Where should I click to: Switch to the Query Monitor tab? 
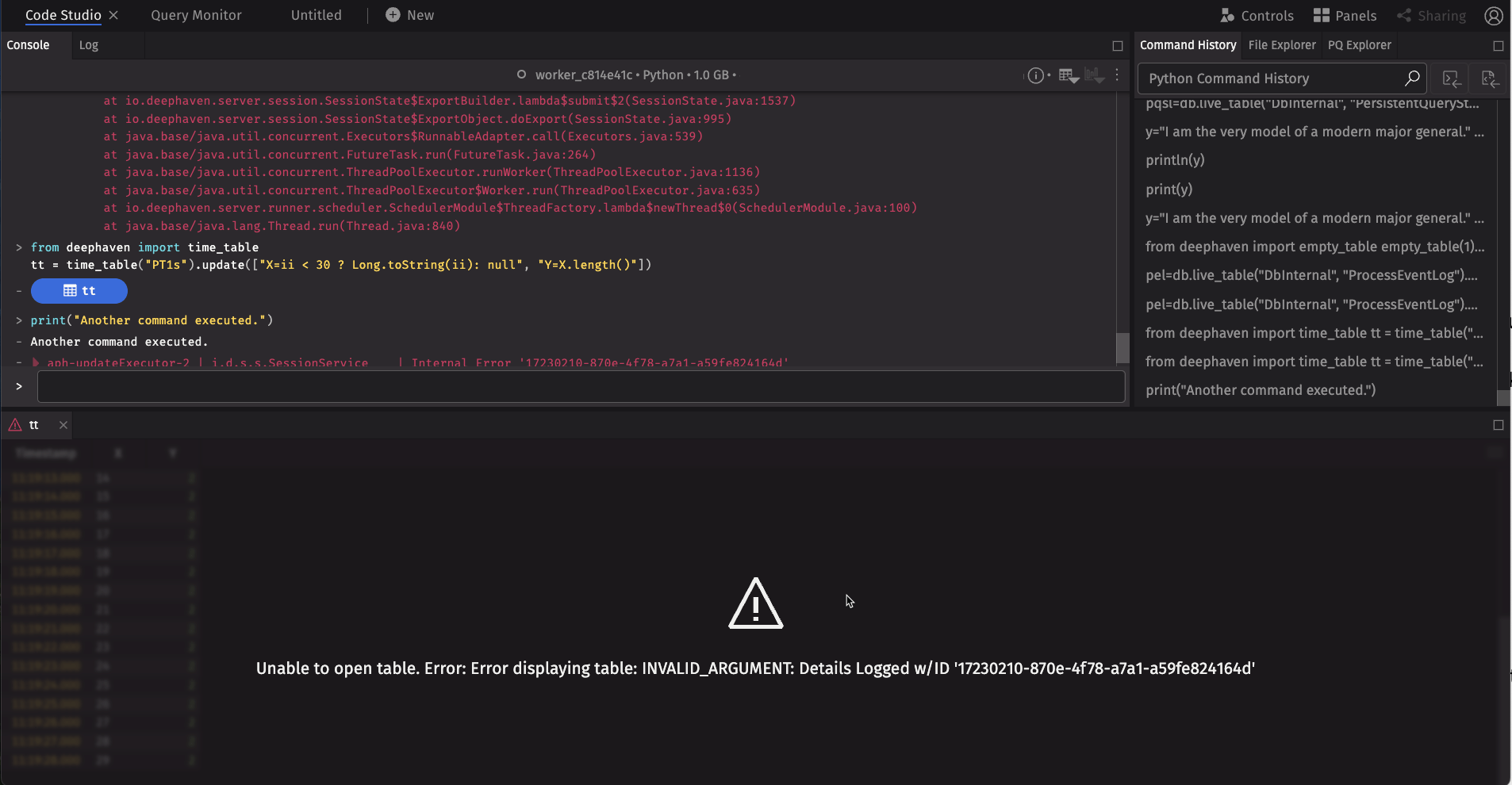click(x=196, y=15)
